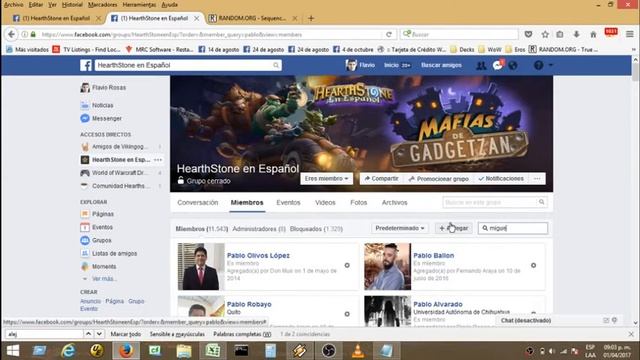
Task: Click Messenger icon in left sidebar
Action: tap(85, 118)
